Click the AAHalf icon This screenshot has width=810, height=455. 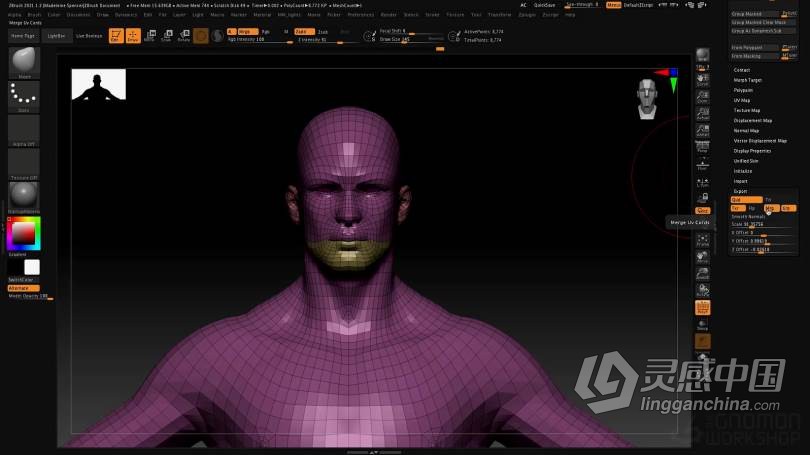(703, 130)
